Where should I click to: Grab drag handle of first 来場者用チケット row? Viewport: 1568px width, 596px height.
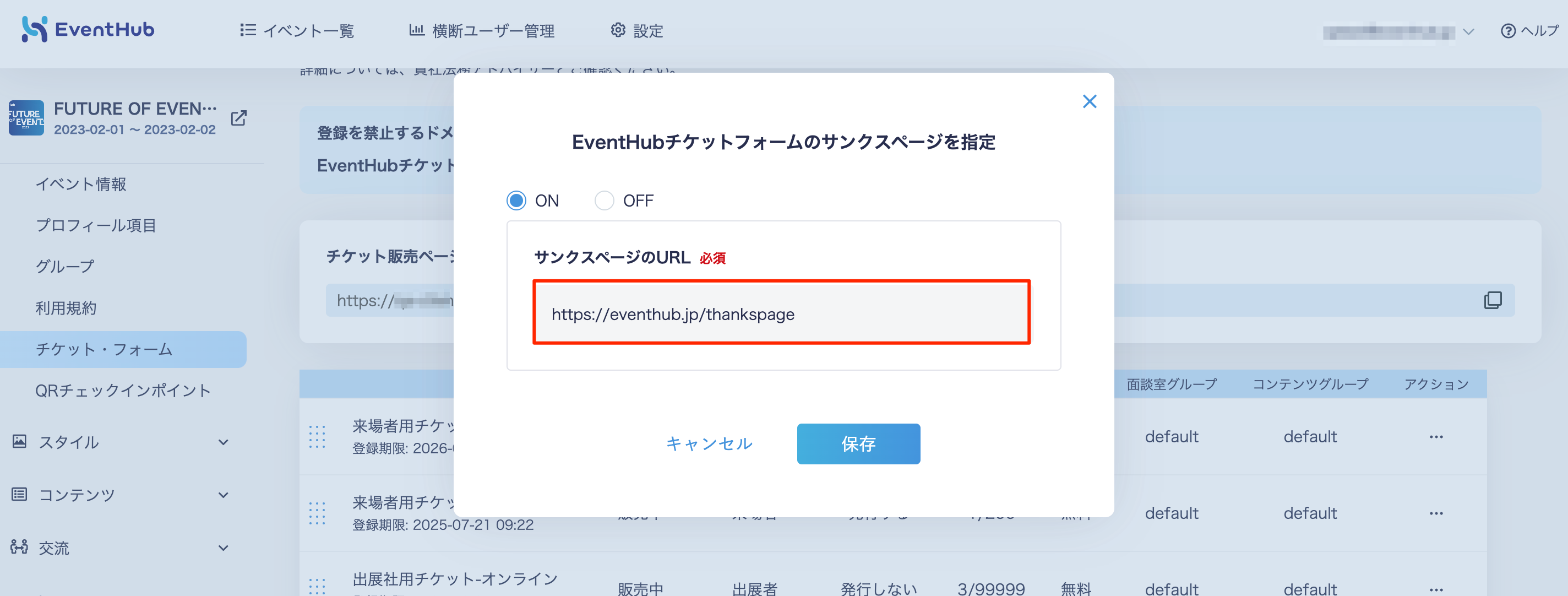click(x=317, y=436)
